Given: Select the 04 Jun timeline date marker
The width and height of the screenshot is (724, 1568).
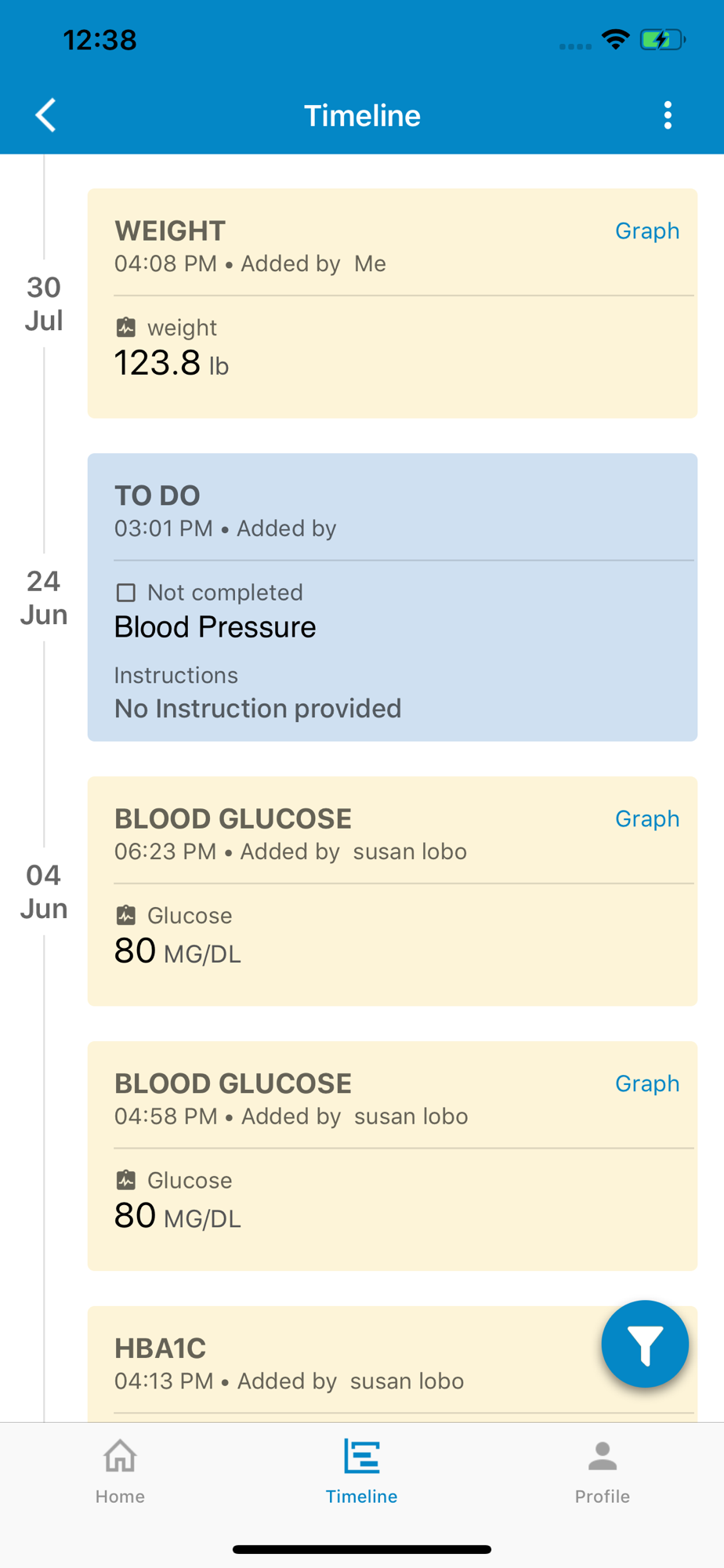Looking at the screenshot, I should coord(44,891).
